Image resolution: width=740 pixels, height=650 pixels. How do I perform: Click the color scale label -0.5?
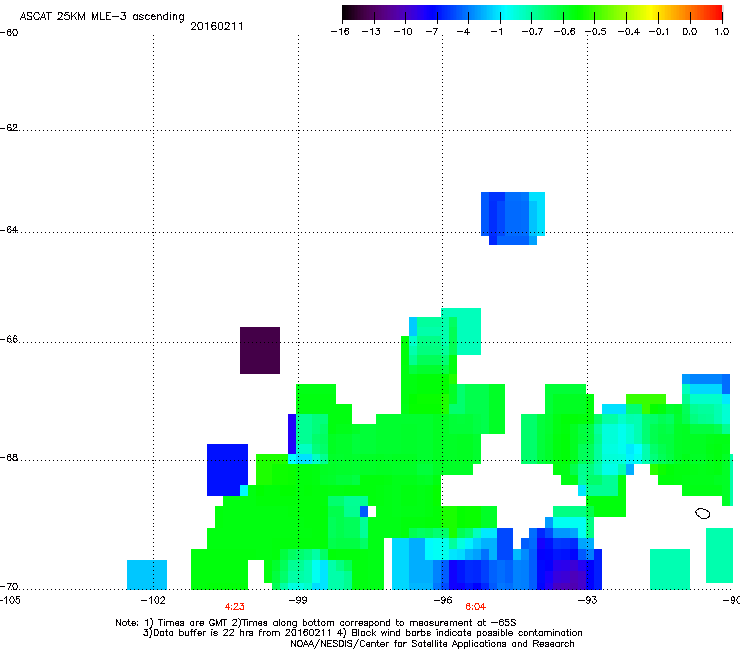[x=596, y=32]
